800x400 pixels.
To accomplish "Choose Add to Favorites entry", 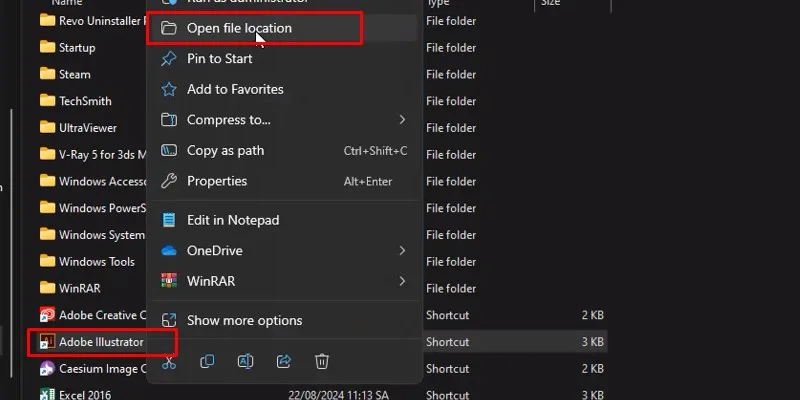I will click(283, 89).
